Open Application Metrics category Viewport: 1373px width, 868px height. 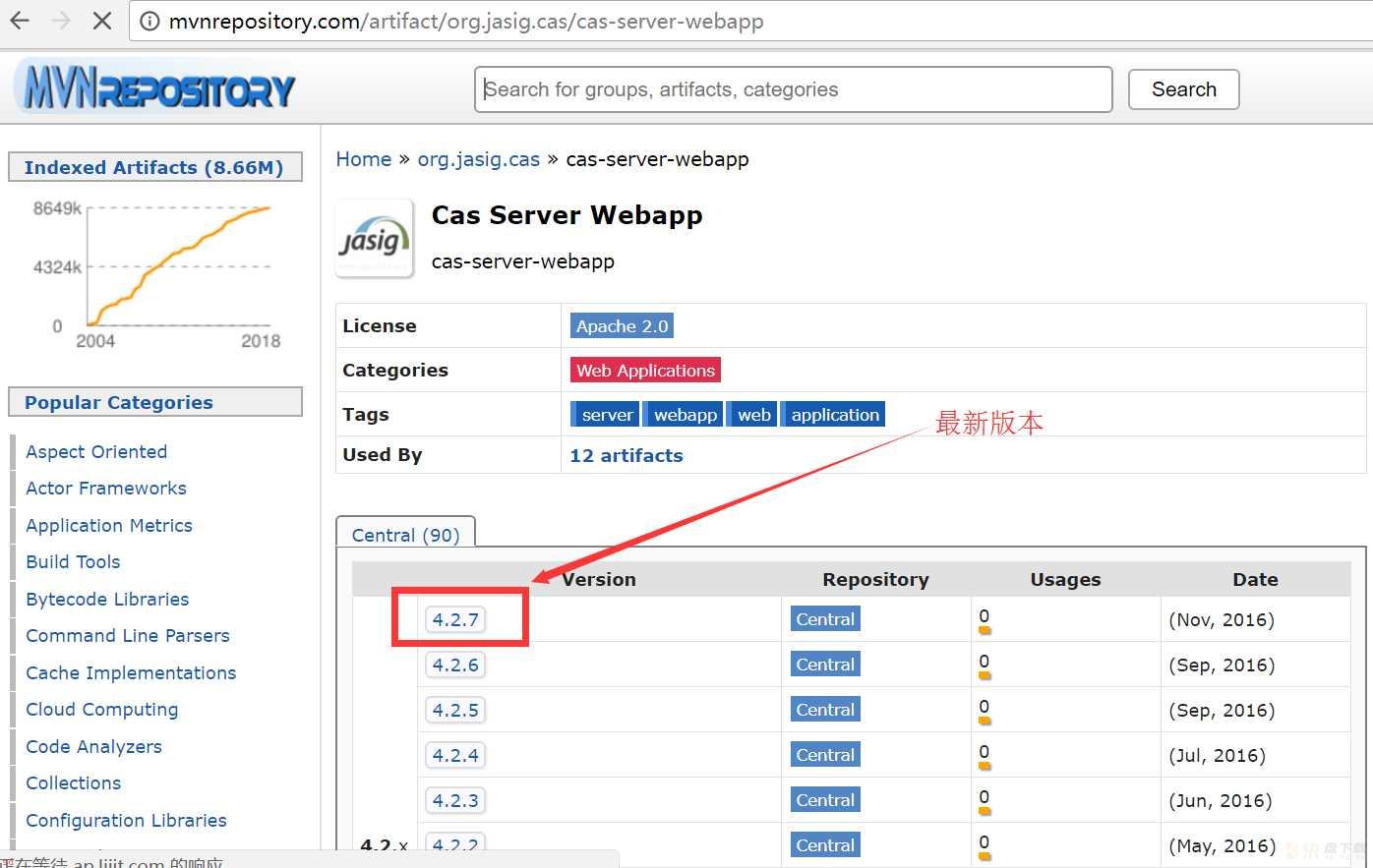click(x=109, y=526)
